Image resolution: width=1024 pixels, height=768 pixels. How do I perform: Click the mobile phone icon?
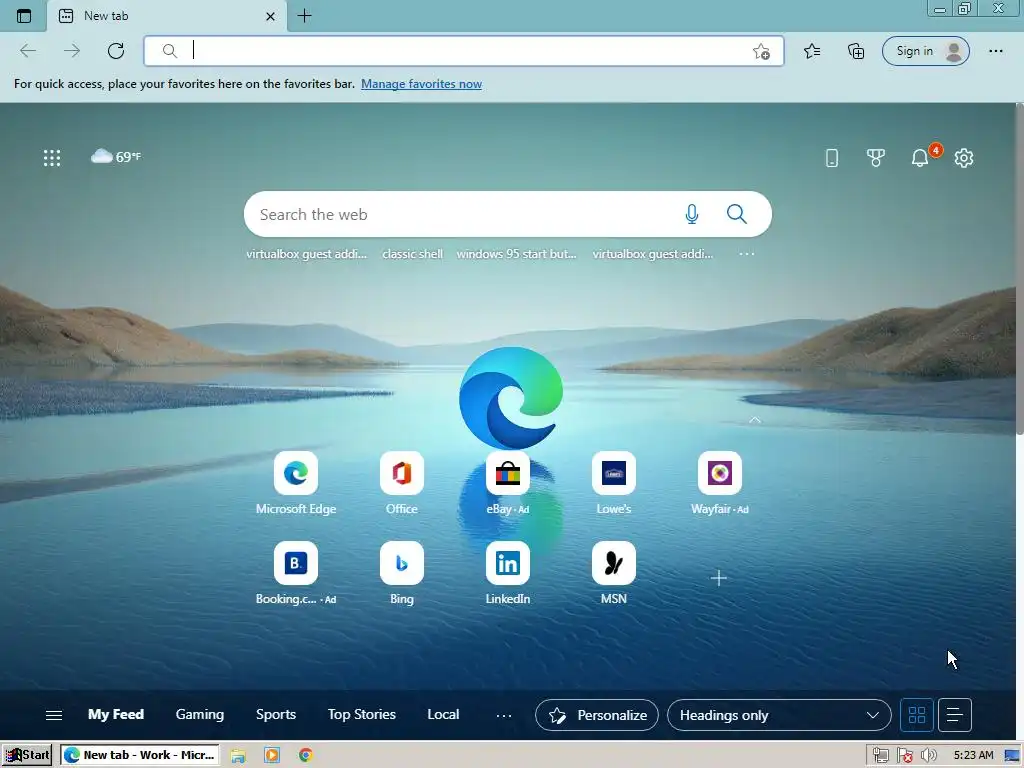831,157
